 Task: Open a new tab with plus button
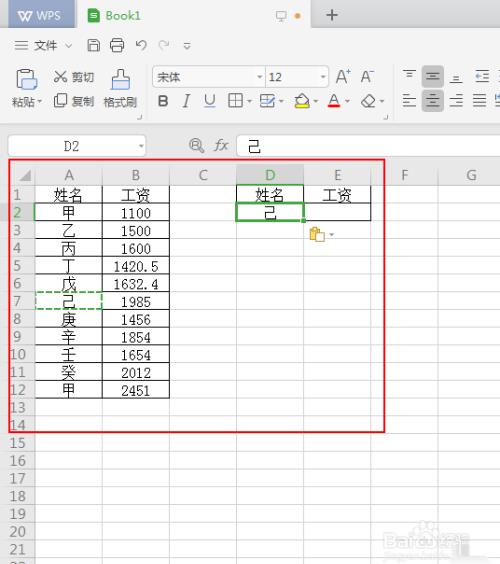(x=332, y=15)
